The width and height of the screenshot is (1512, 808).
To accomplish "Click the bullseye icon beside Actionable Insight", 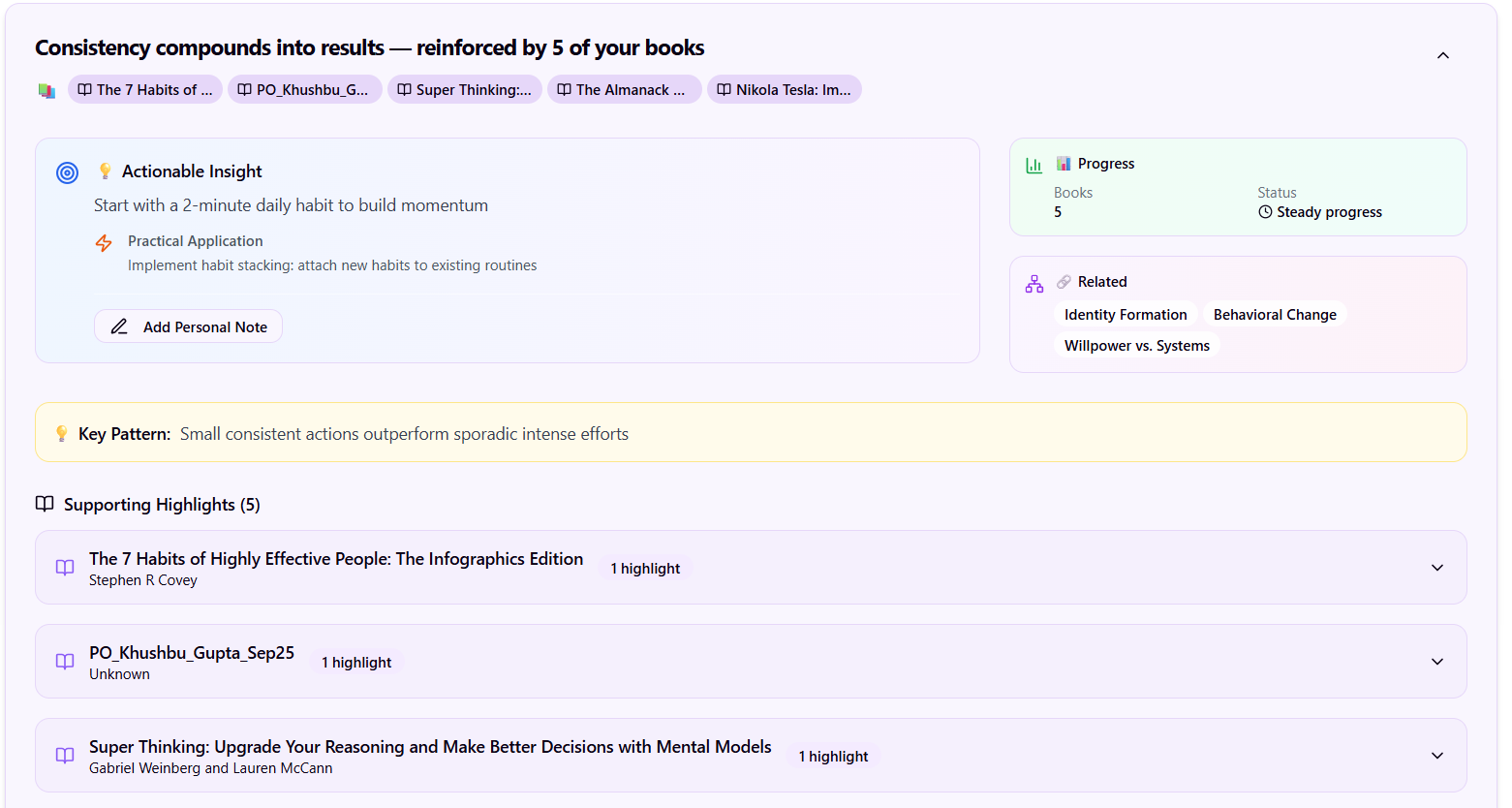I will [x=67, y=172].
